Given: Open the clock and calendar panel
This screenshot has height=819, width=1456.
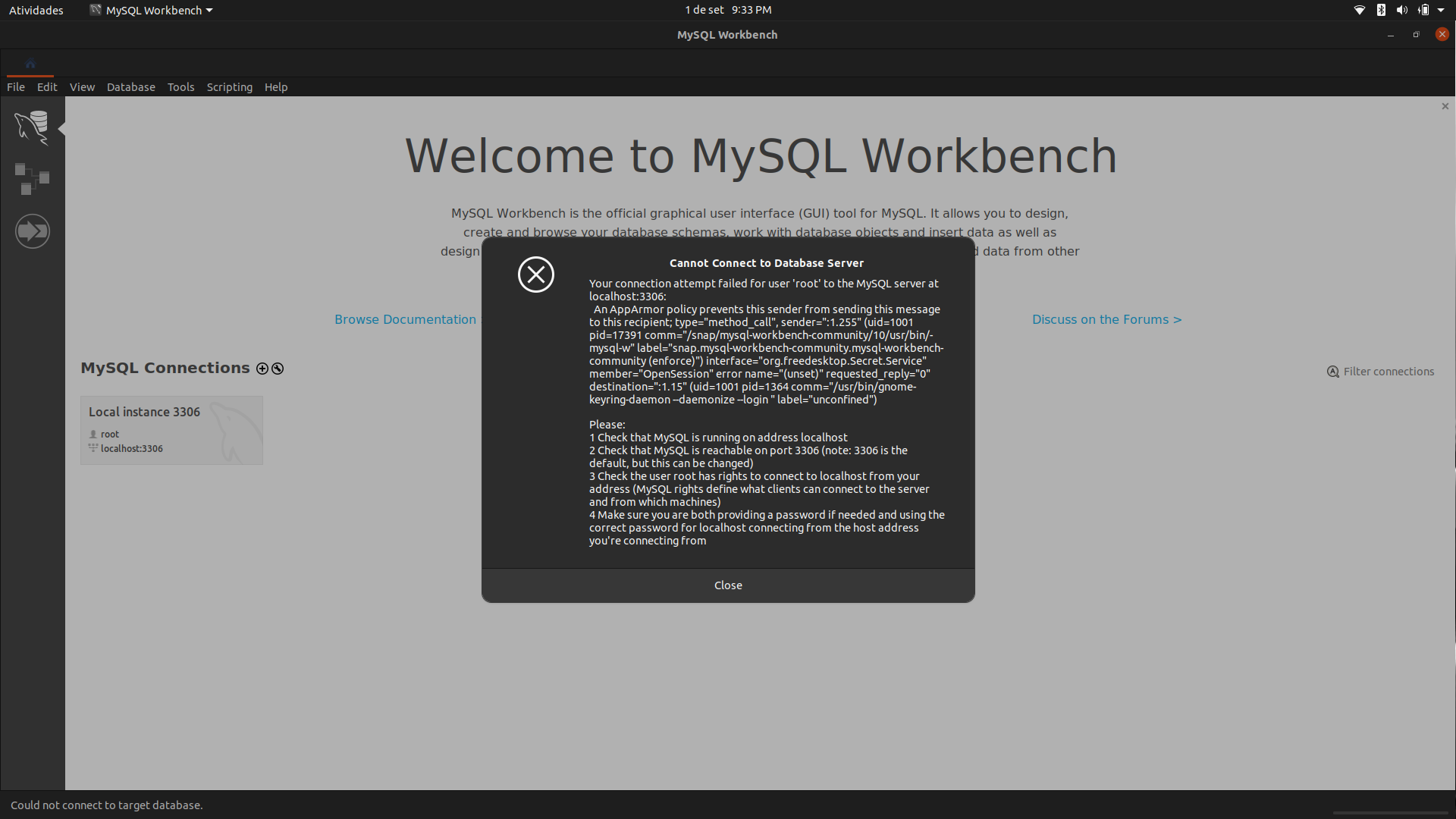Looking at the screenshot, I should 728,10.
